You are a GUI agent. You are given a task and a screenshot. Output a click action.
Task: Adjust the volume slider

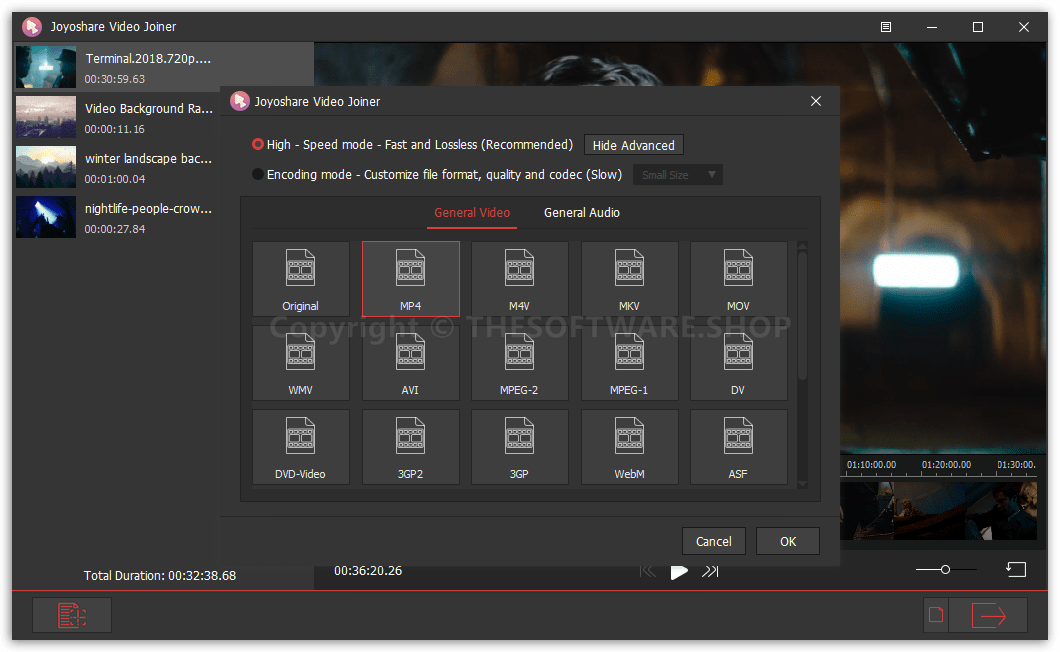click(944, 569)
